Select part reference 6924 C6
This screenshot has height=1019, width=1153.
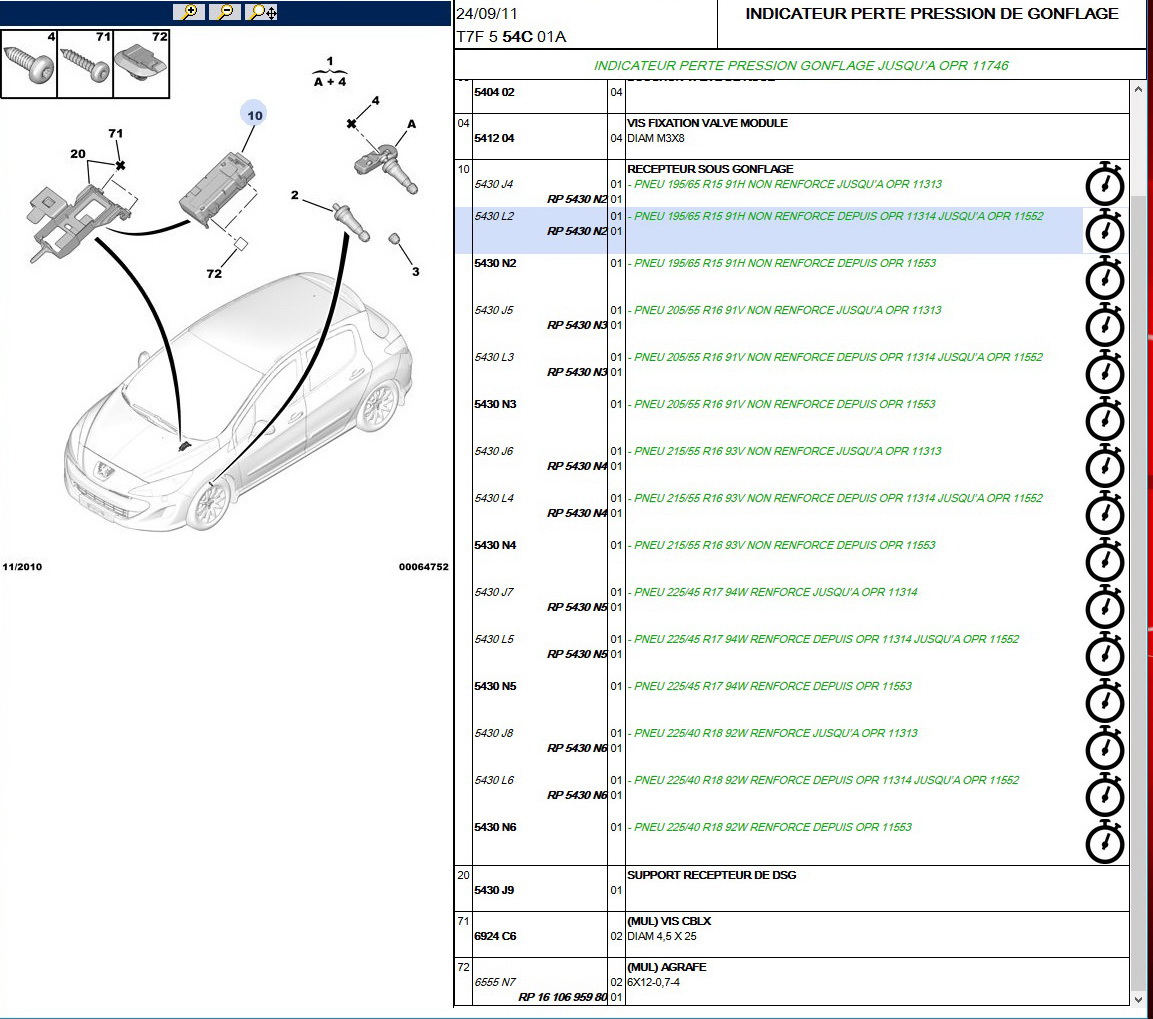(x=494, y=937)
